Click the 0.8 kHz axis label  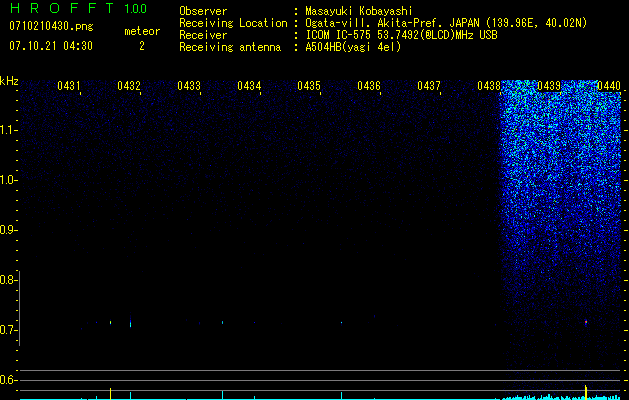(x=7, y=280)
